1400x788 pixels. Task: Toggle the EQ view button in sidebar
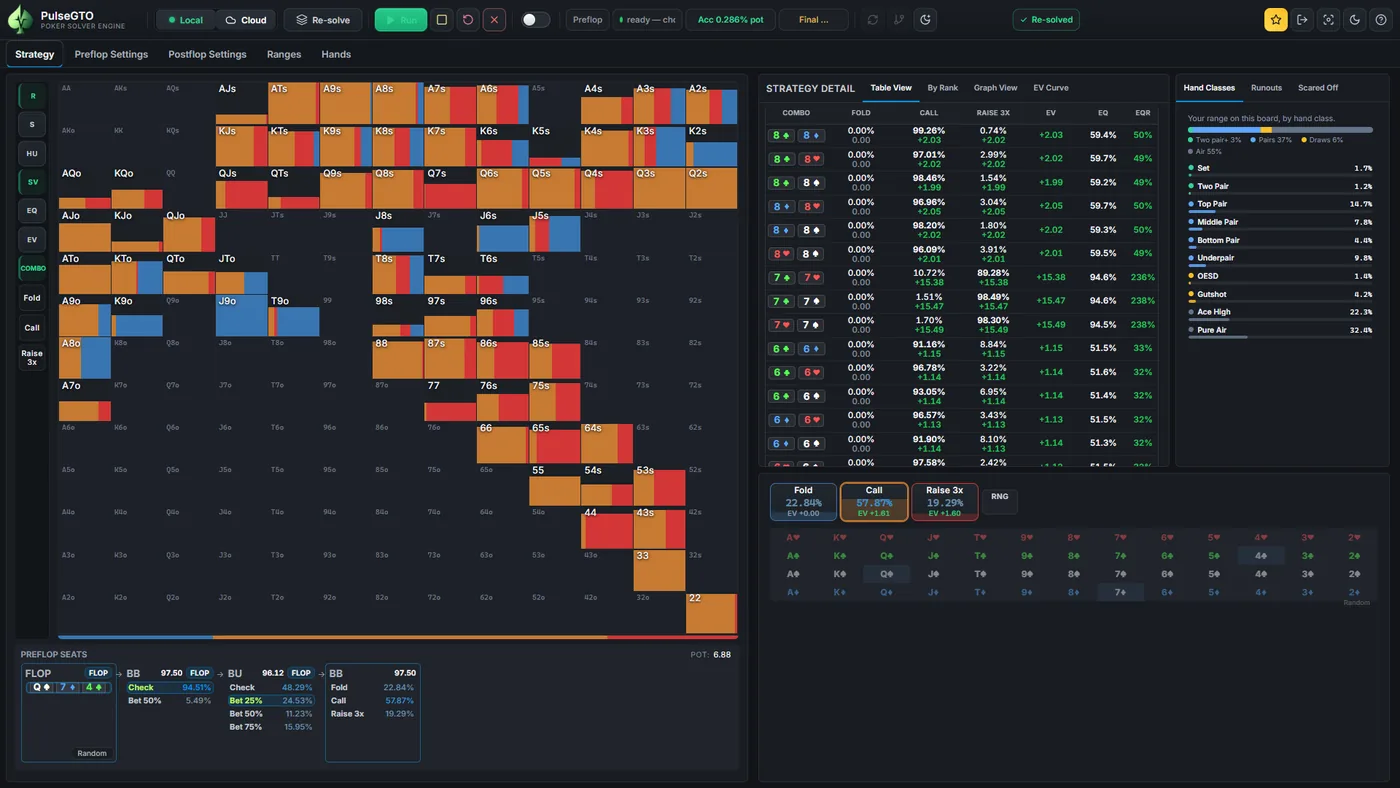point(32,211)
